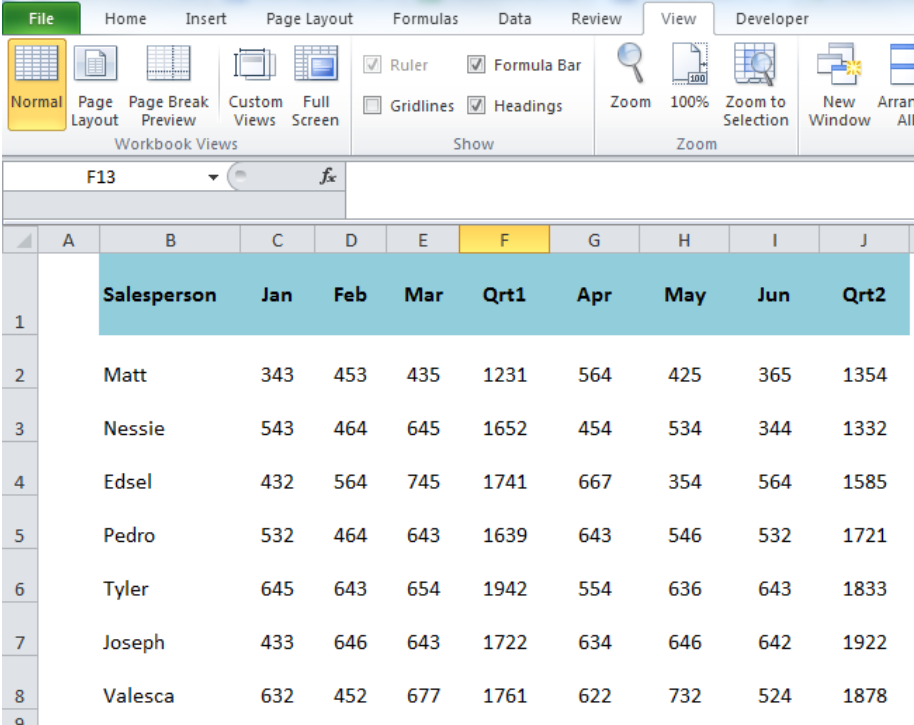Select column C header
The image size is (914, 725).
coord(277,240)
